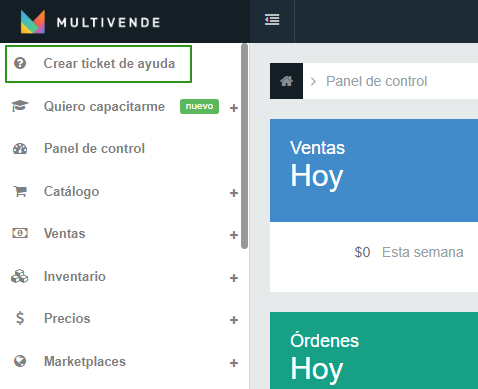Image resolution: width=478 pixels, height=389 pixels.
Task: Go to Panel de control in sidebar
Action: click(x=94, y=148)
